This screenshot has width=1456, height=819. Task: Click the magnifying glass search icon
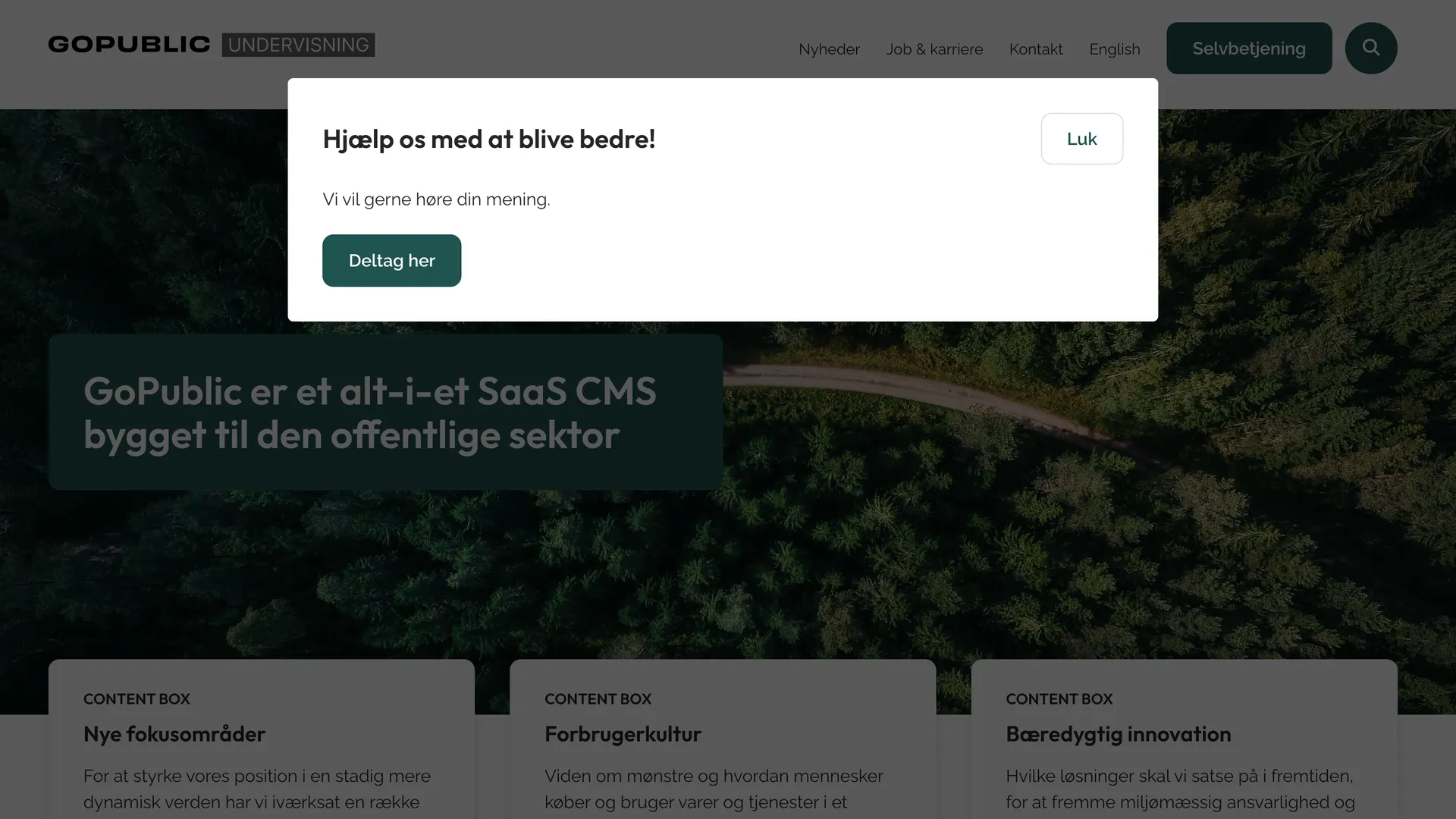[x=1370, y=48]
